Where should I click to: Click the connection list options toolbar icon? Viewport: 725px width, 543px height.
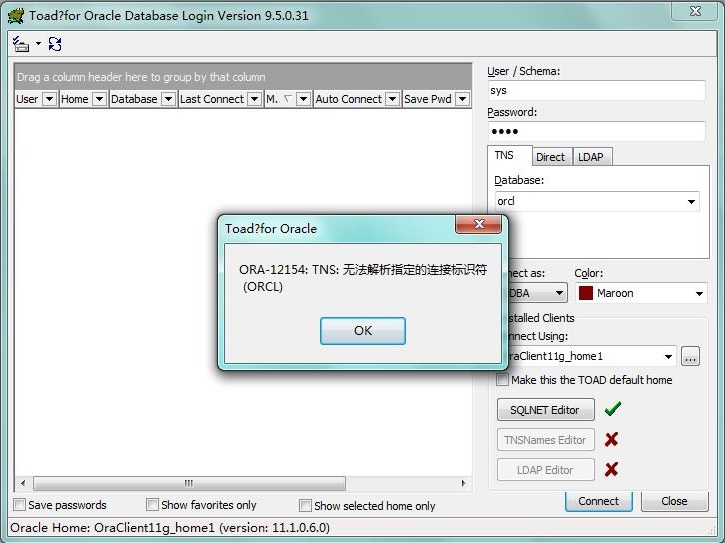point(21,44)
